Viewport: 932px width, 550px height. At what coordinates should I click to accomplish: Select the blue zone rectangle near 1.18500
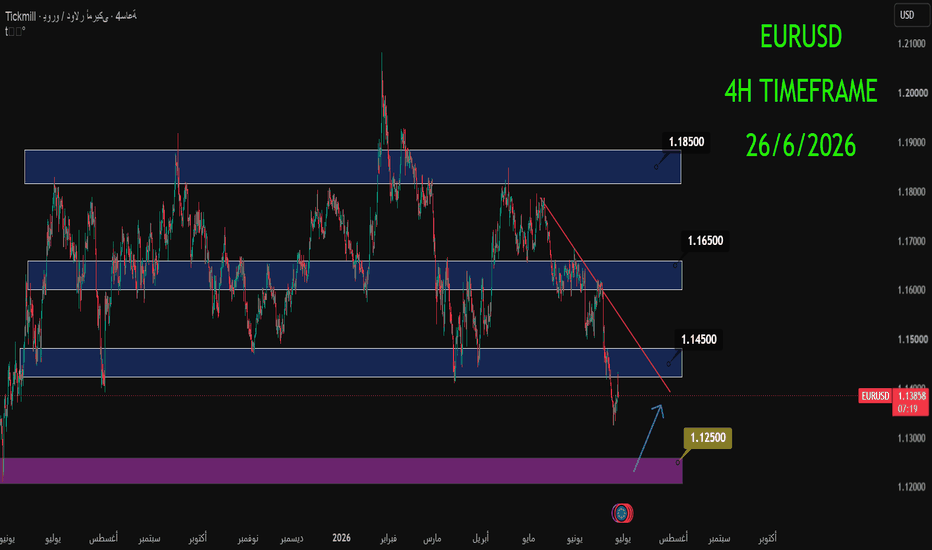pos(352,166)
